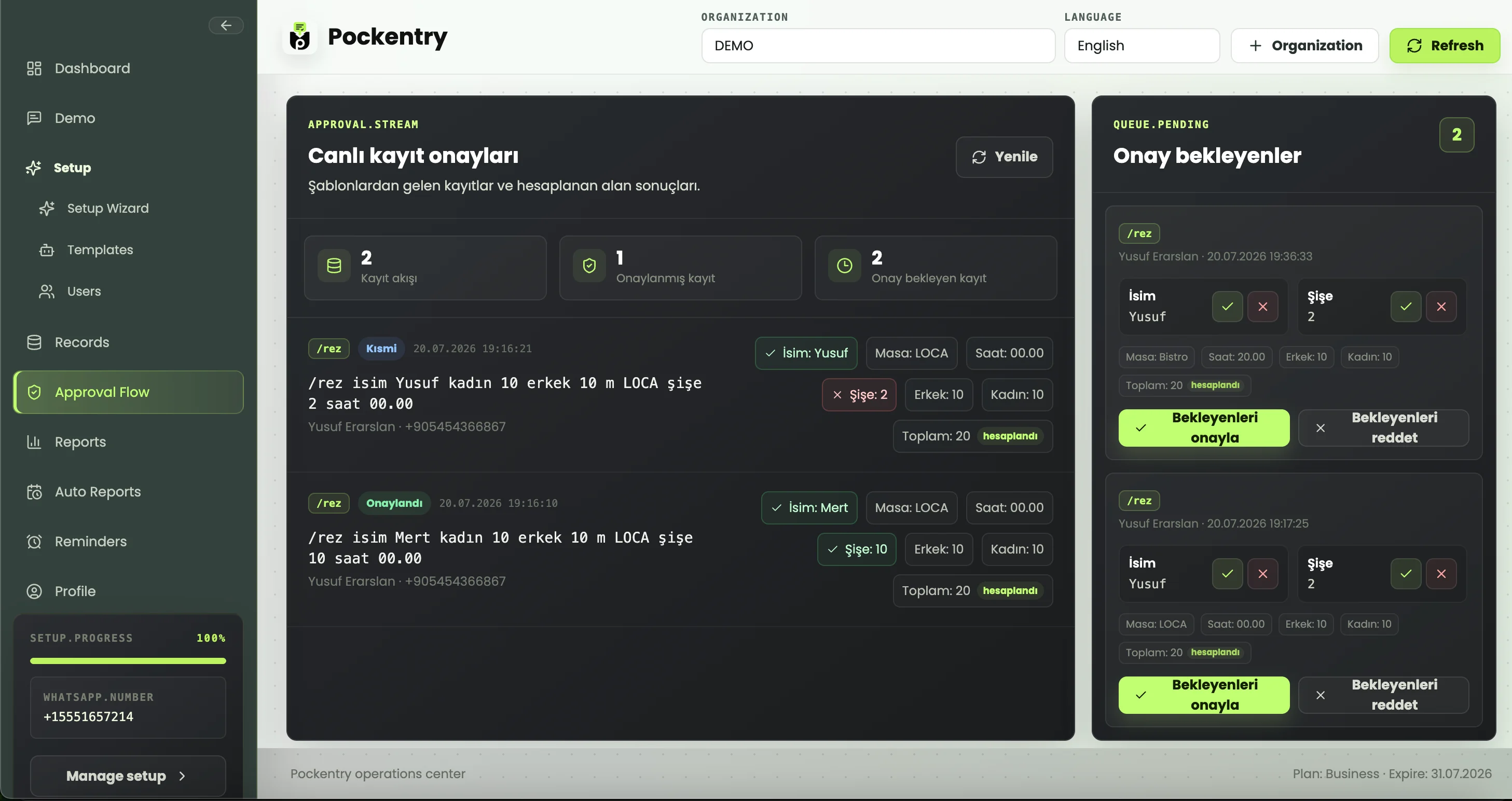The width and height of the screenshot is (1512, 801).
Task: Open the Profile page
Action: click(129, 591)
